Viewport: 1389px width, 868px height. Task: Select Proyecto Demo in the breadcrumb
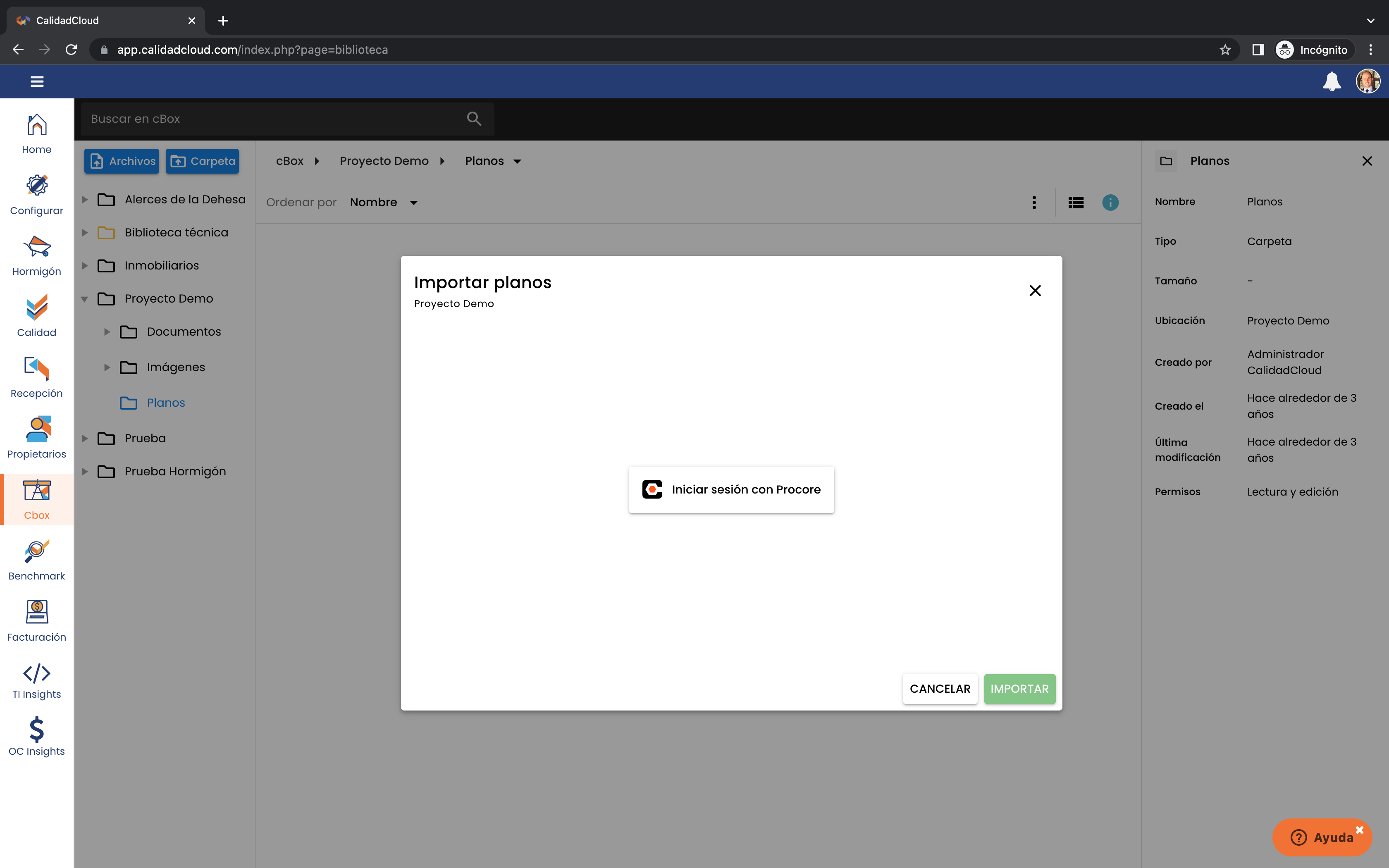[384, 161]
